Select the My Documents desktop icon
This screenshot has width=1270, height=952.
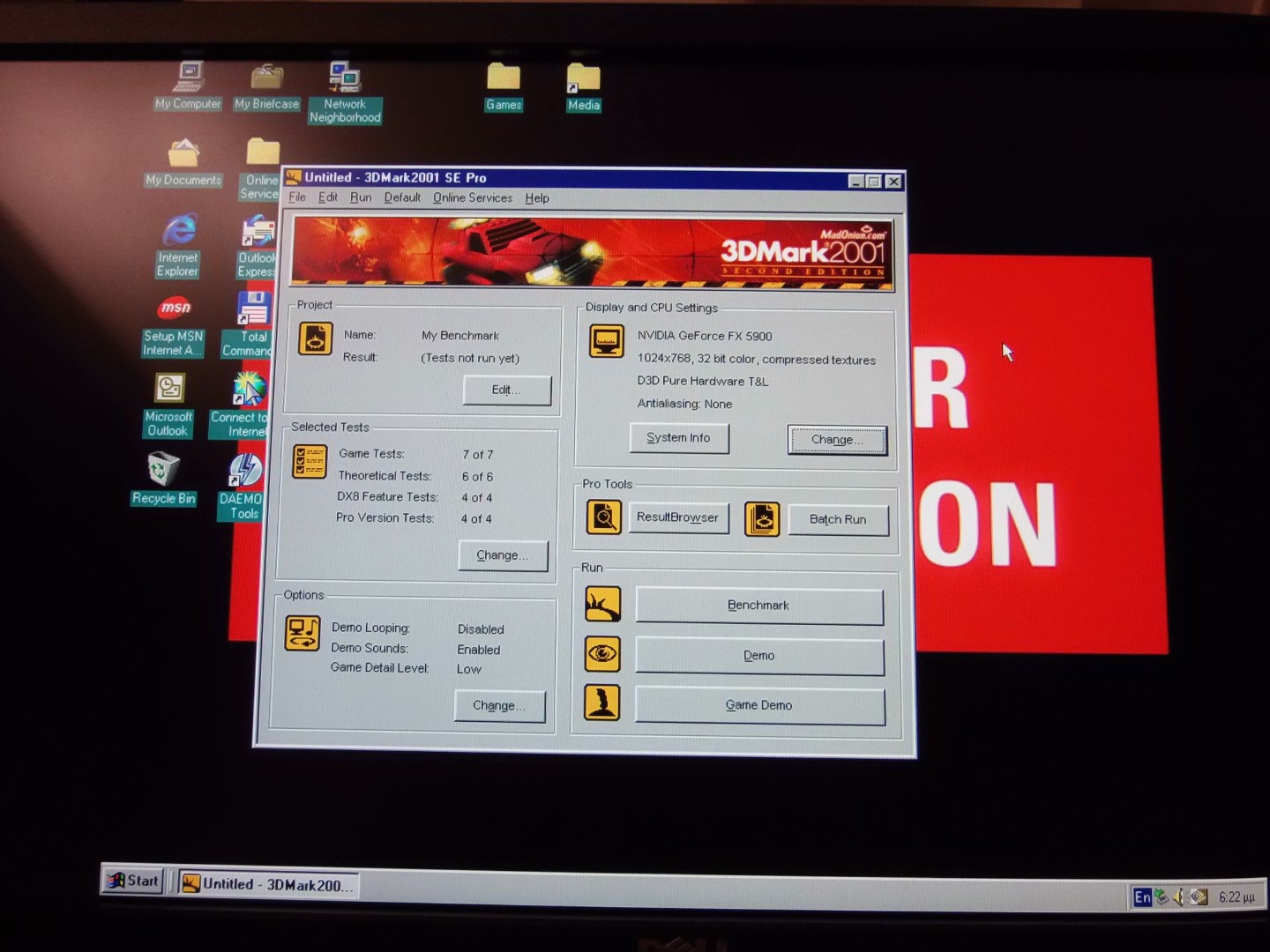[183, 162]
